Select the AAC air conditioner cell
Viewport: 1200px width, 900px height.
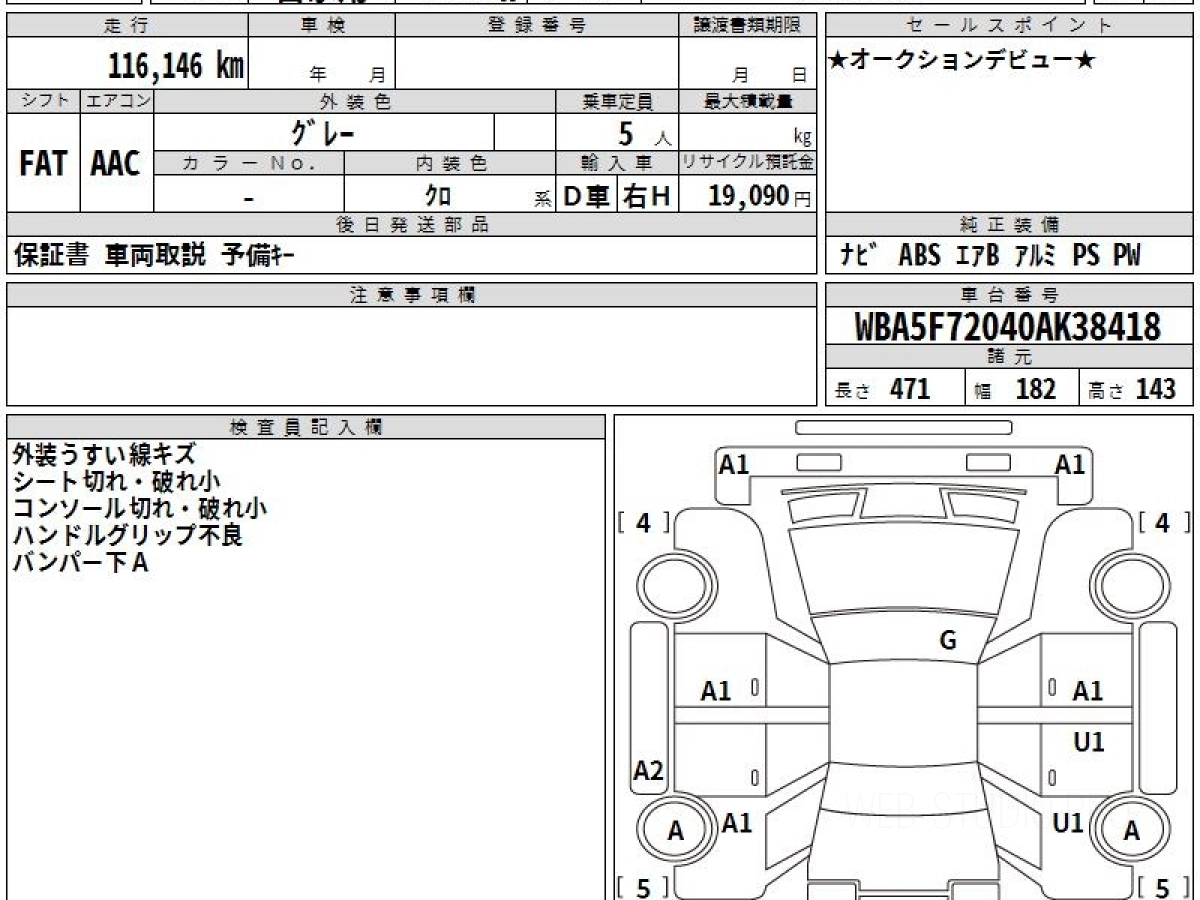(x=116, y=164)
